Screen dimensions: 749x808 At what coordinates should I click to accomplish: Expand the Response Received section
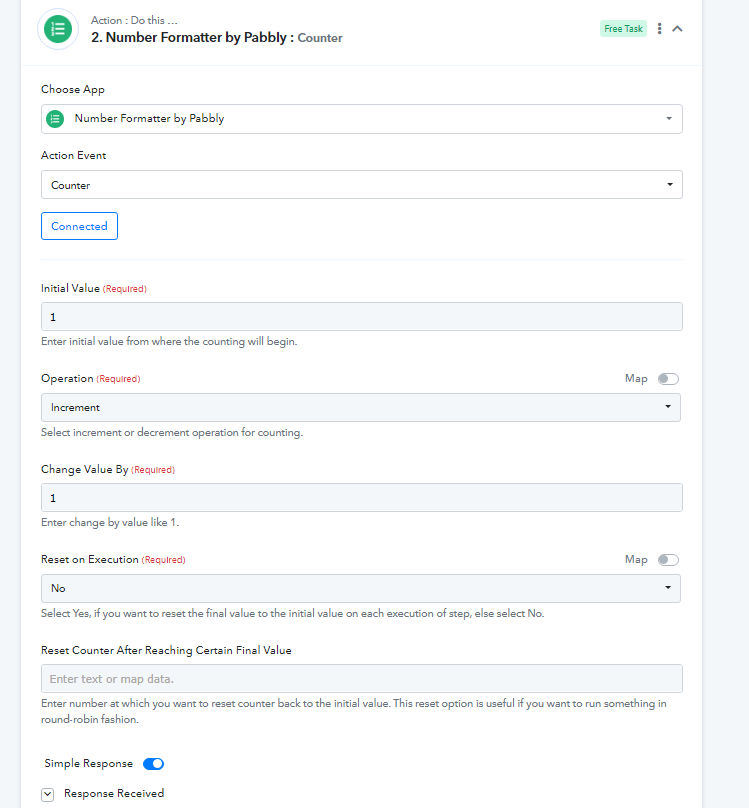click(x=47, y=795)
